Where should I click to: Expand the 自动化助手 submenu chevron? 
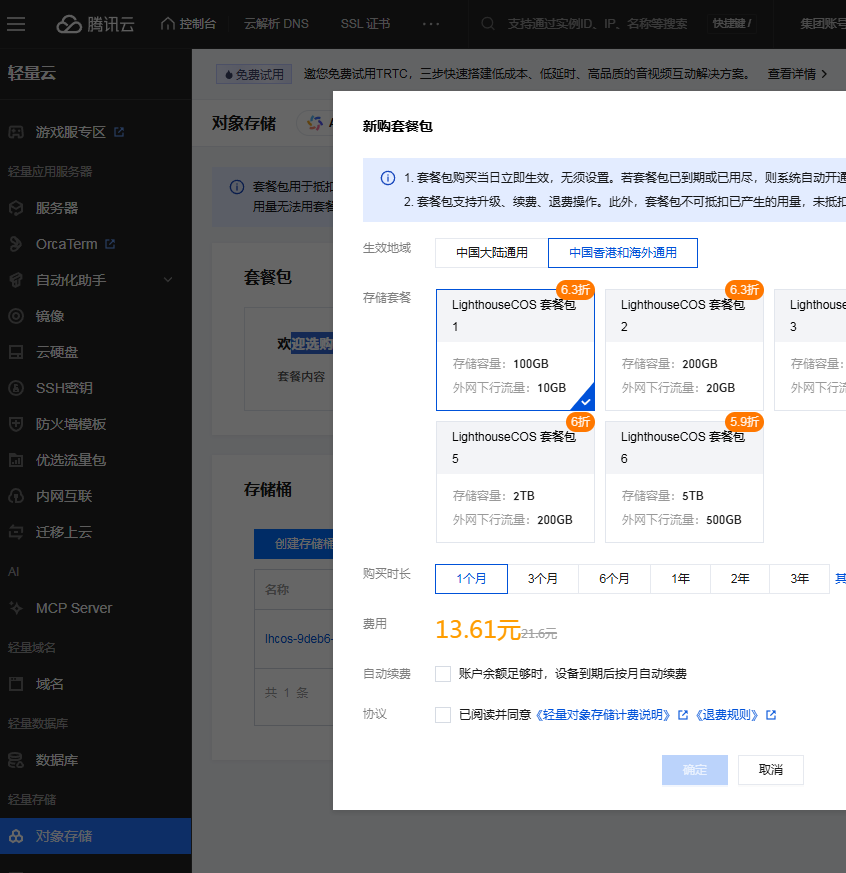click(168, 279)
